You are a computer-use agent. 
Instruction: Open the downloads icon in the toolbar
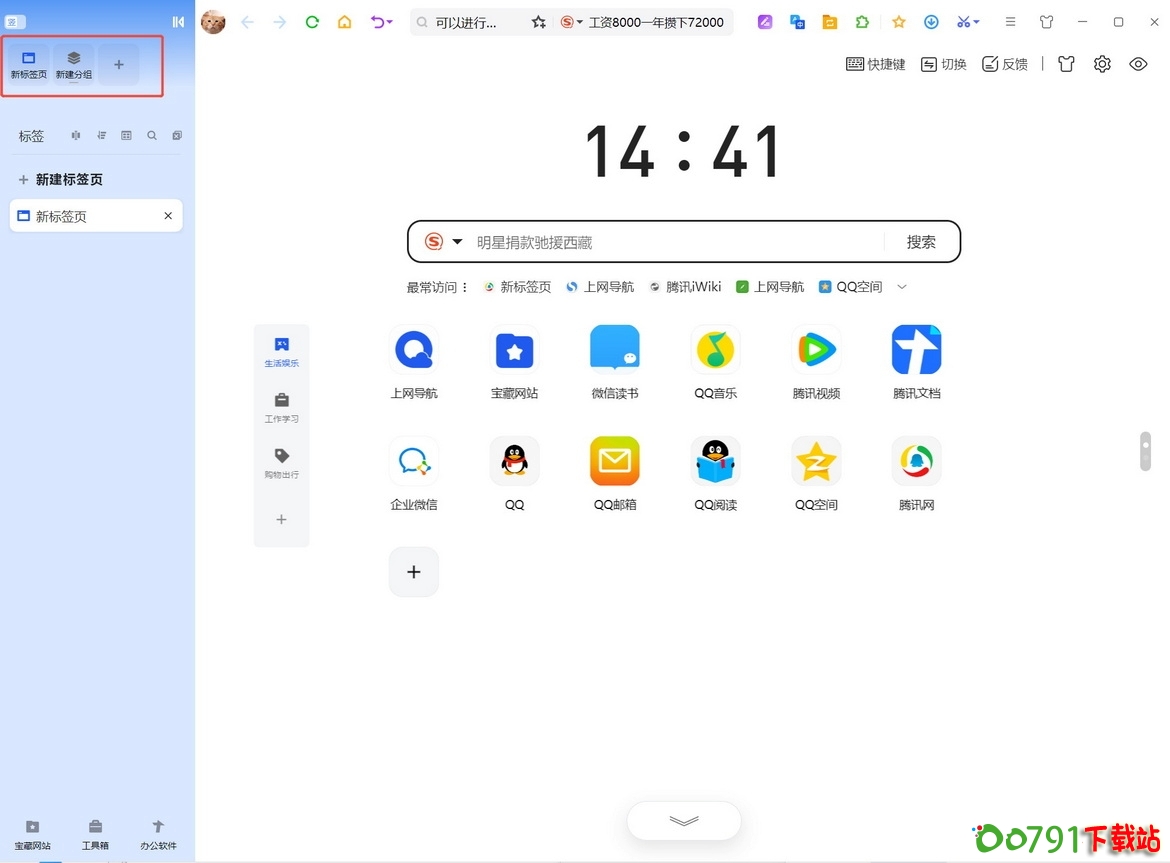[931, 21]
